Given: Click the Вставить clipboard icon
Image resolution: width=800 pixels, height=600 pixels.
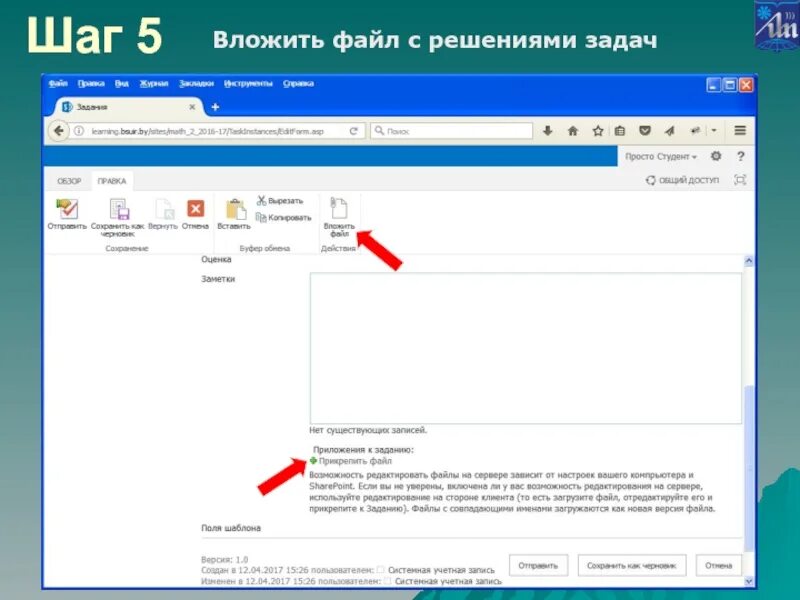Looking at the screenshot, I should (235, 209).
